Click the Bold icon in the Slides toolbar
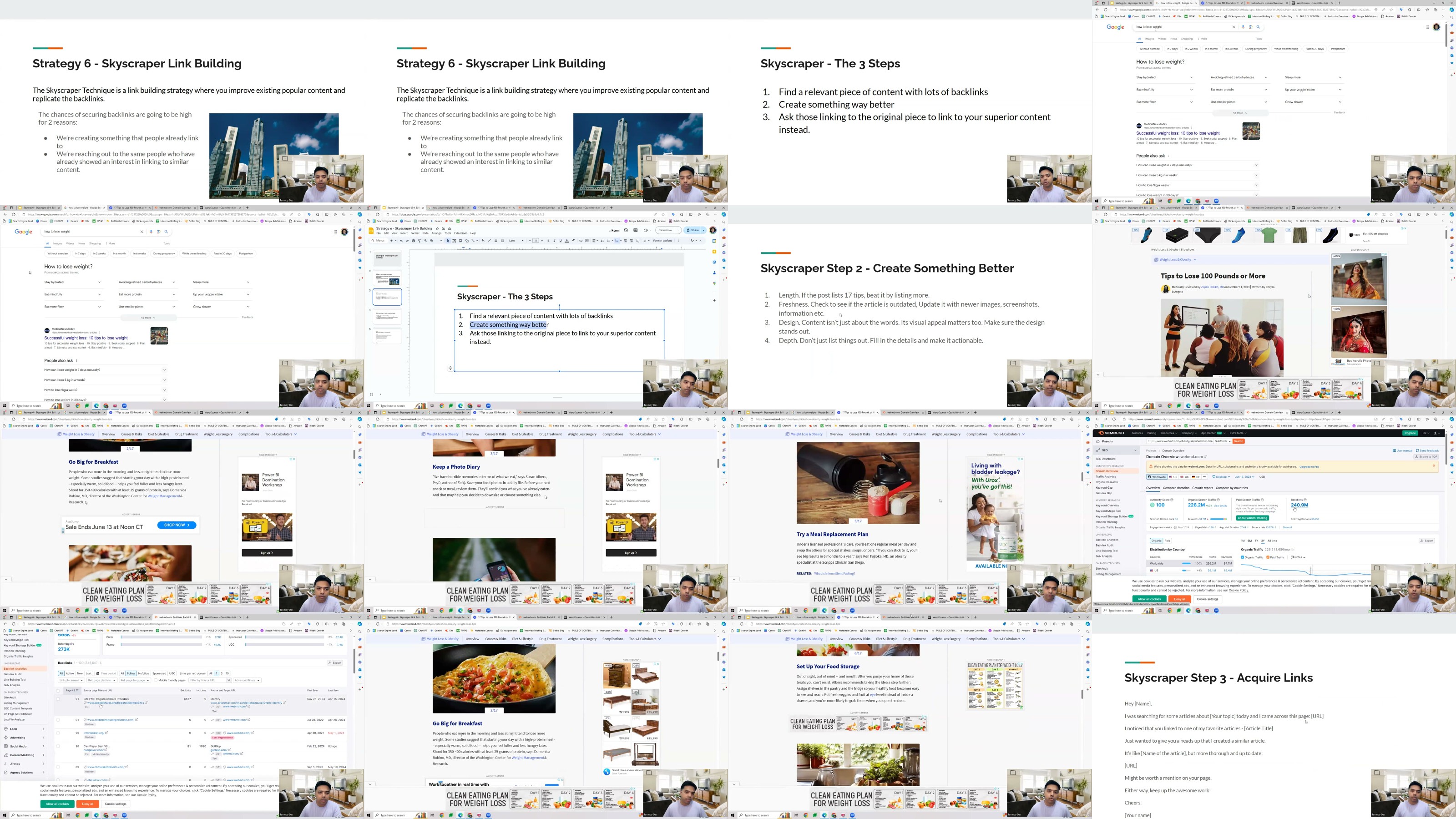 [549, 241]
